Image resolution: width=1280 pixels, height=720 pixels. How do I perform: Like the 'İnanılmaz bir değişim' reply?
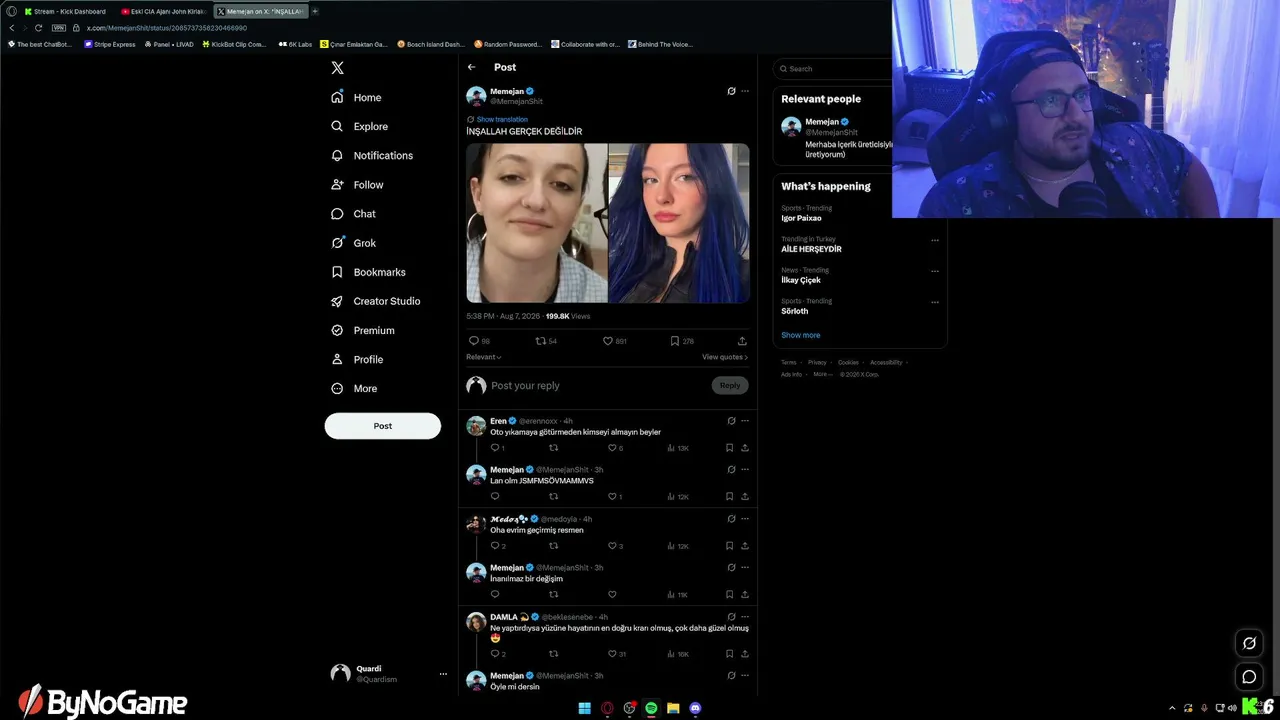click(612, 595)
